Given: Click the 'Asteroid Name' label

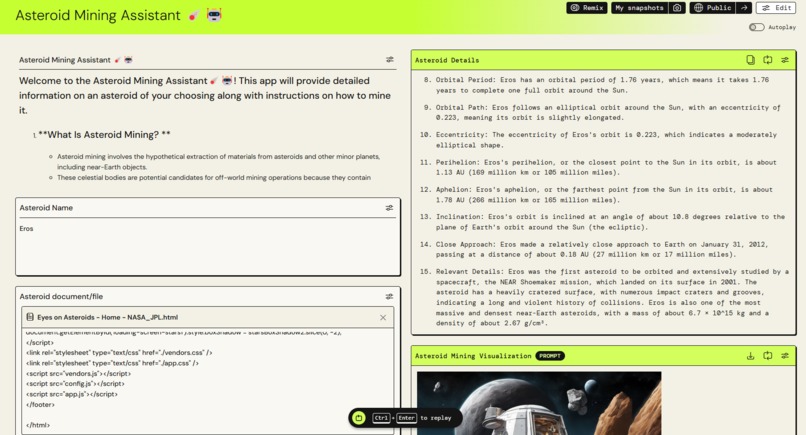Looking at the screenshot, I should coord(46,208).
